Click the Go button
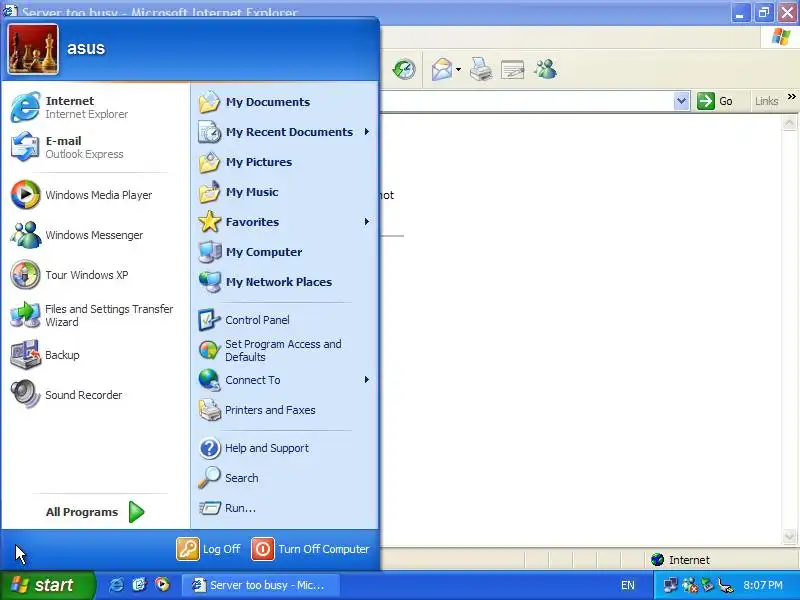The image size is (800, 600). pyautogui.click(x=715, y=101)
